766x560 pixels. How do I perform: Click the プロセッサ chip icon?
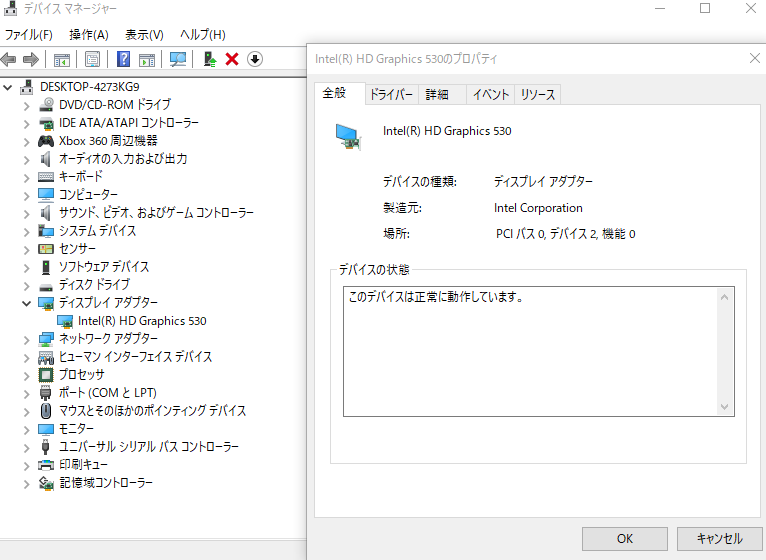click(46, 375)
